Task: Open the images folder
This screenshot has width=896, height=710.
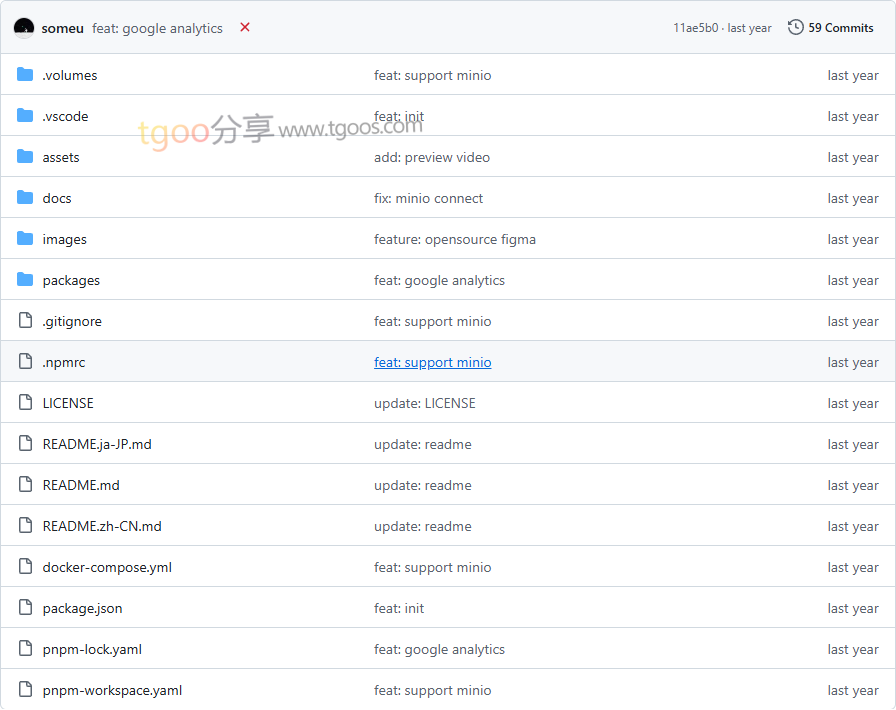Action: 64,239
